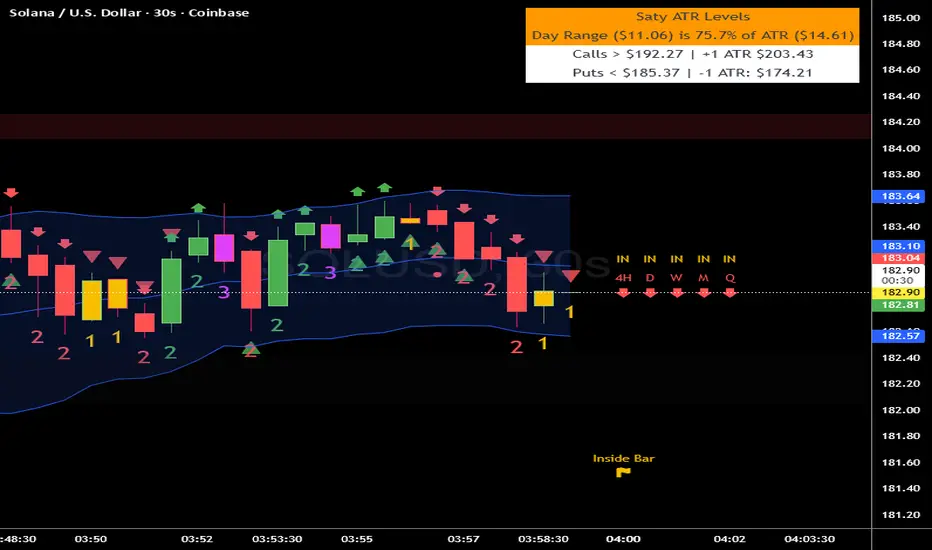The height and width of the screenshot is (550, 932).
Task: Click the IN label above 4H
Action: 623,259
